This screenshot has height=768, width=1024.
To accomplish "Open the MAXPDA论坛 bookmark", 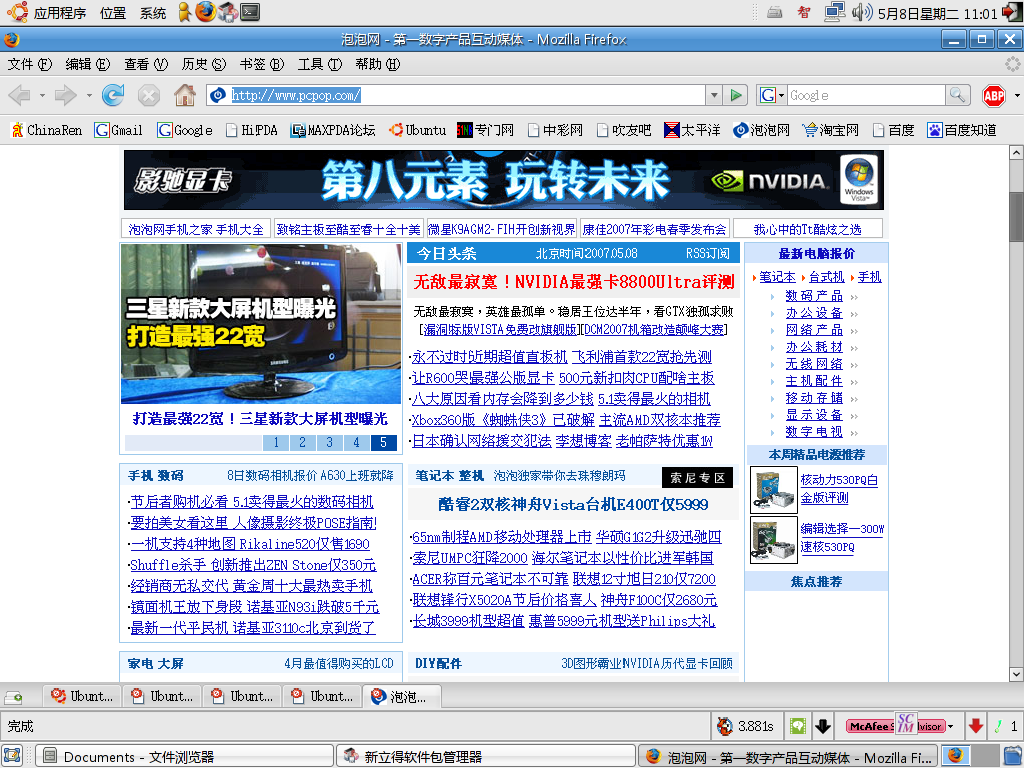I will pyautogui.click(x=332, y=130).
